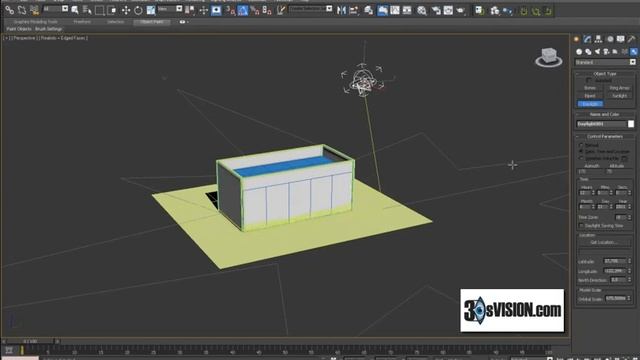Viewport: 640px width, 360px height.
Task: Activate the Select and Move tool
Action: click(126, 10)
